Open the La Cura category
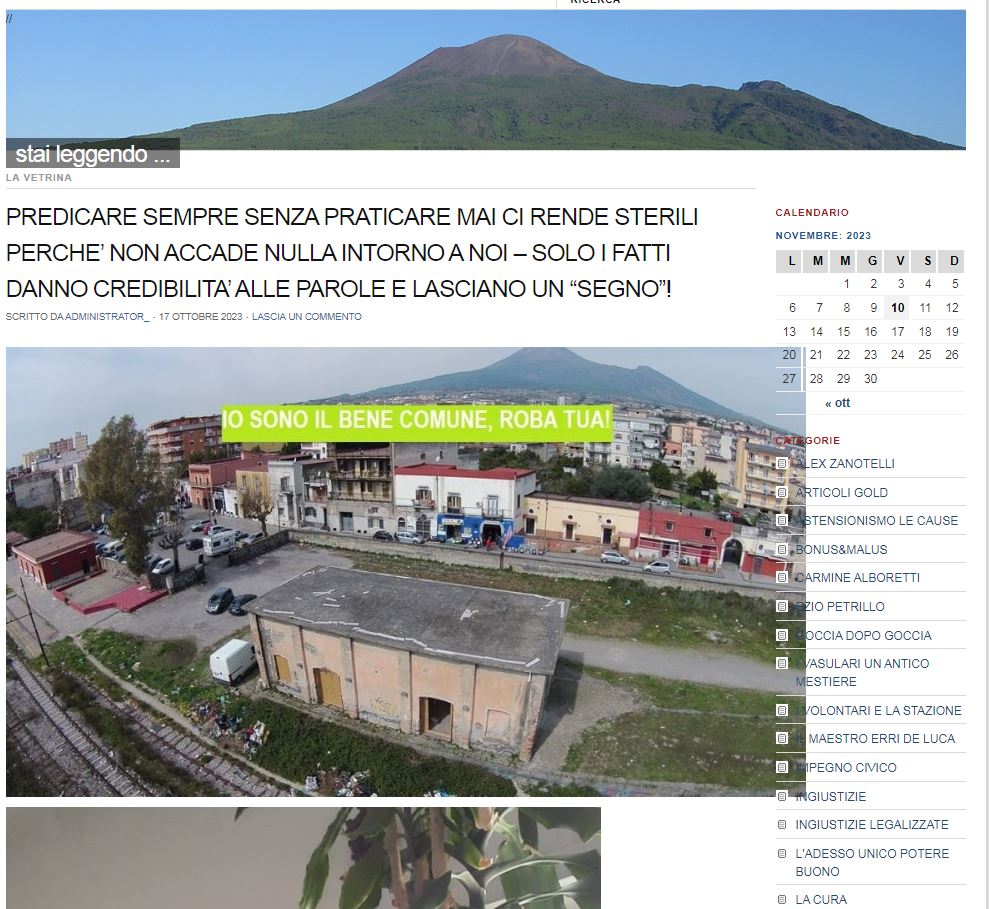 click(x=821, y=900)
